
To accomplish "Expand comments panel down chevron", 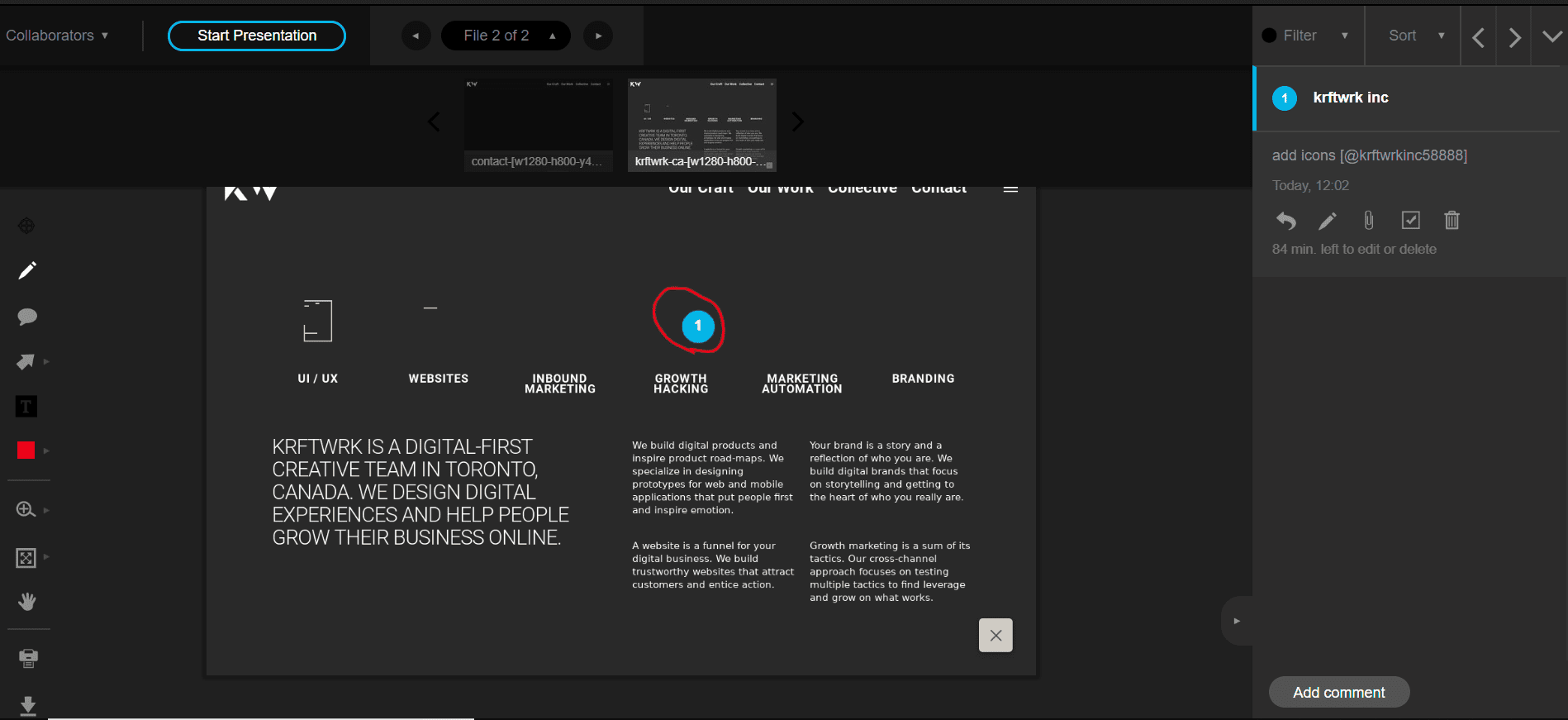I will pyautogui.click(x=1551, y=36).
